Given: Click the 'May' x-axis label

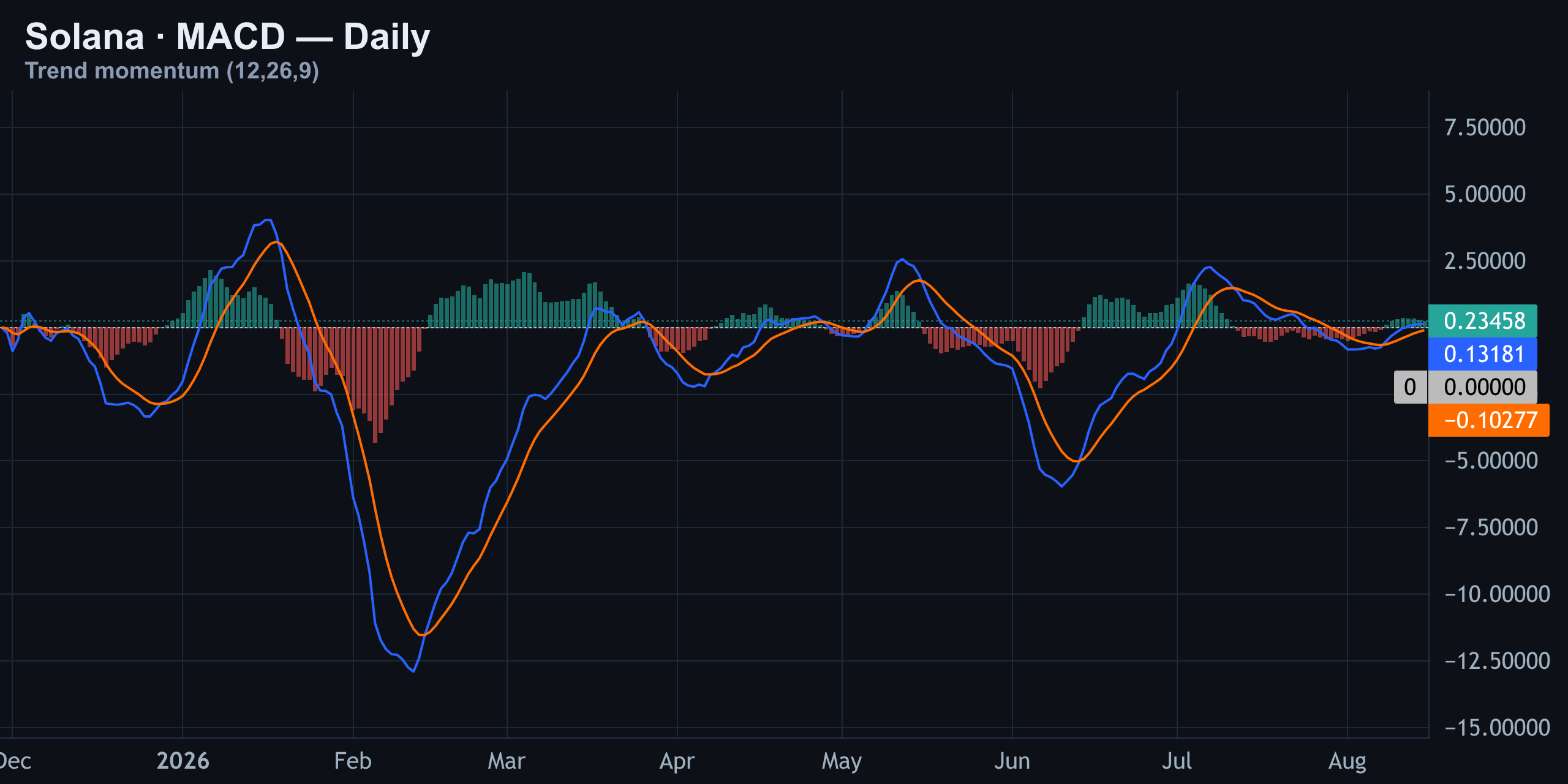Looking at the screenshot, I should [x=842, y=761].
